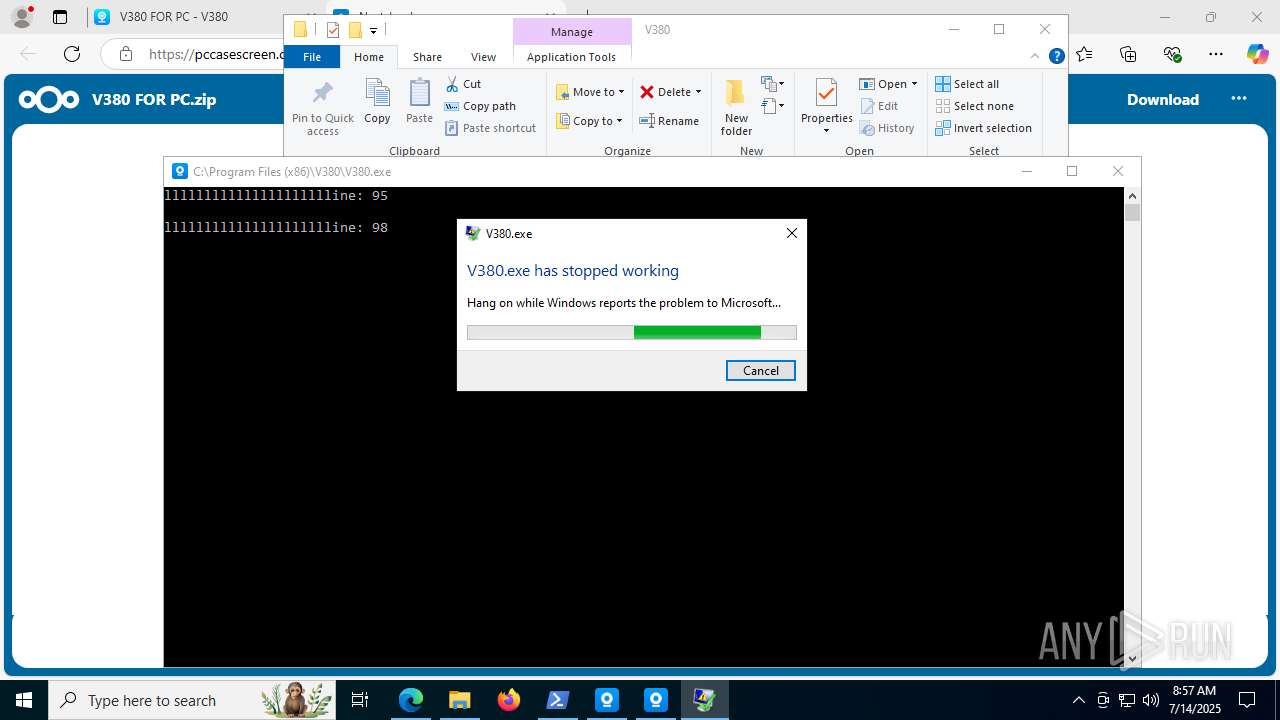Click the Copy icon in Clipboard group
The height and width of the screenshot is (720, 1280).
click(377, 94)
